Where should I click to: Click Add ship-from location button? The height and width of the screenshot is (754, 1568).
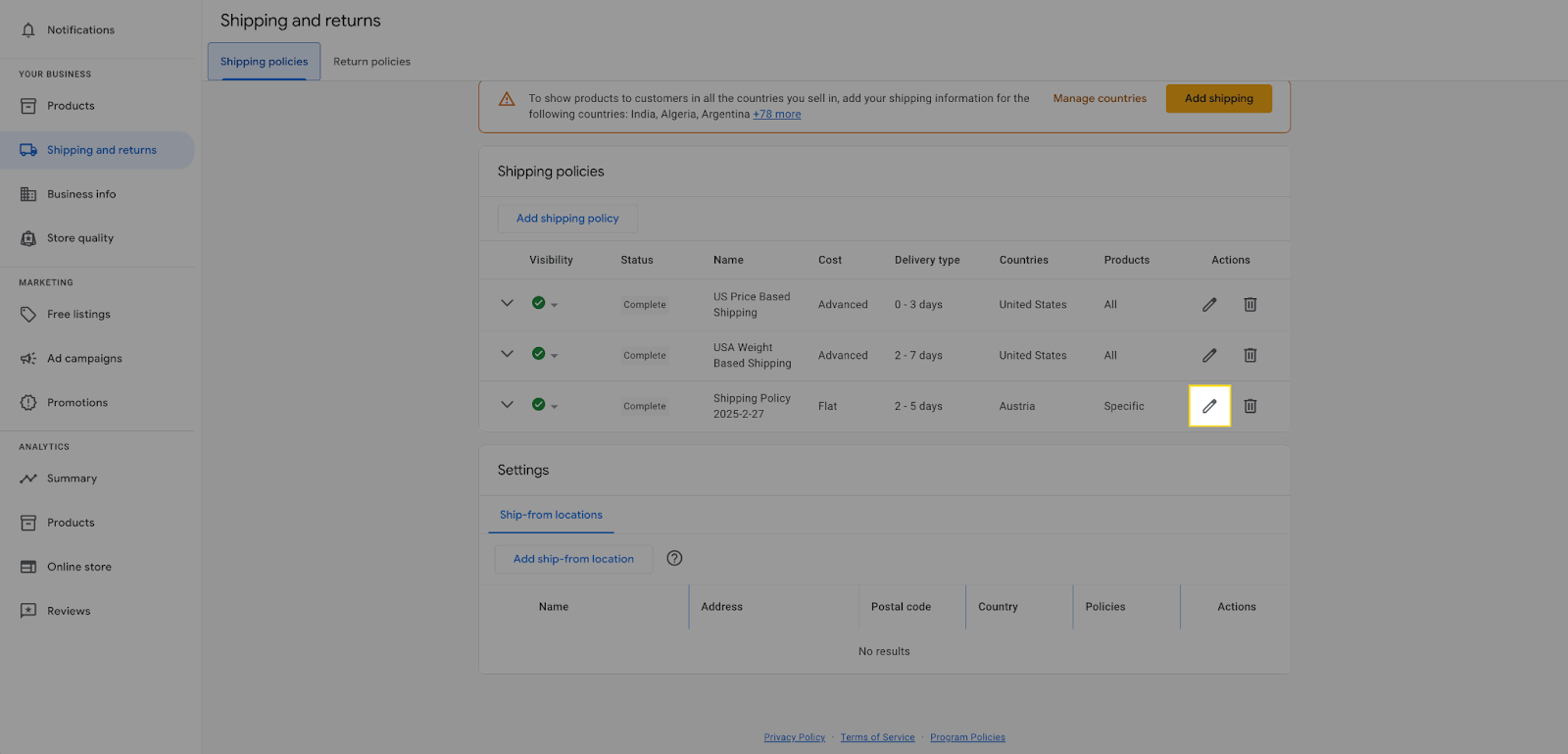click(573, 559)
